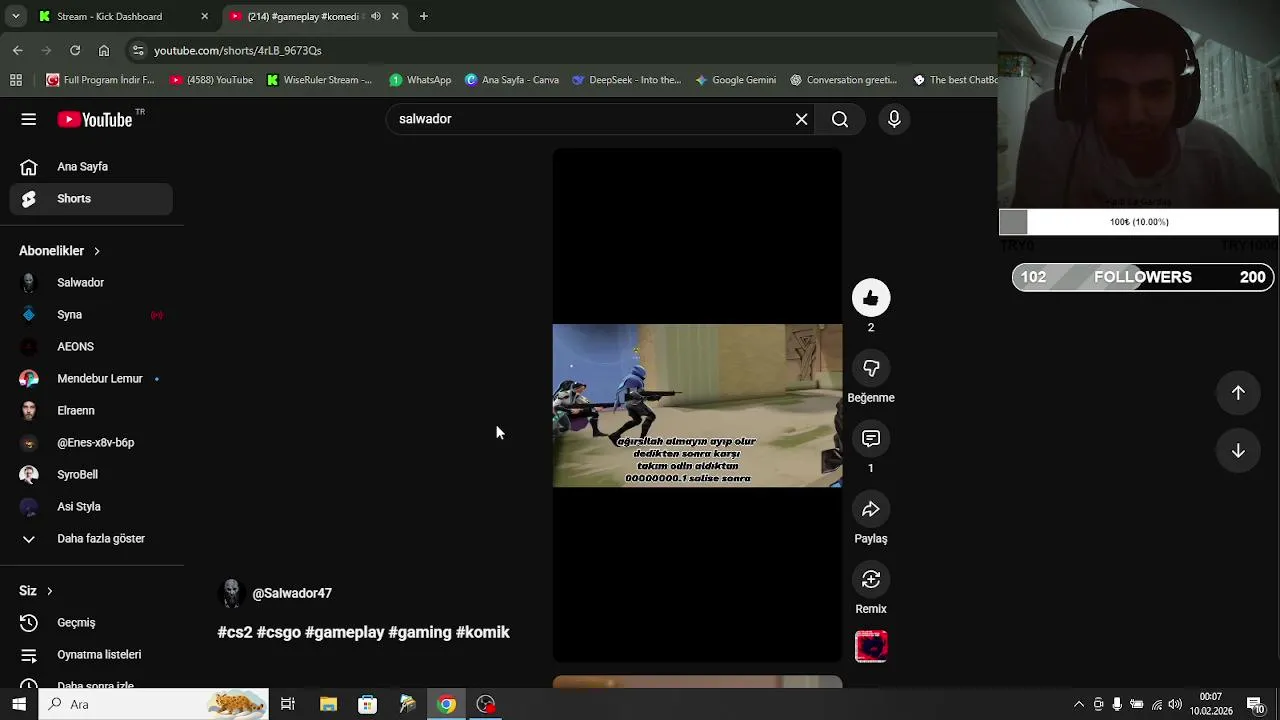Image resolution: width=1280 pixels, height=720 pixels.
Task: Select Shorts in sidebar
Action: [91, 199]
